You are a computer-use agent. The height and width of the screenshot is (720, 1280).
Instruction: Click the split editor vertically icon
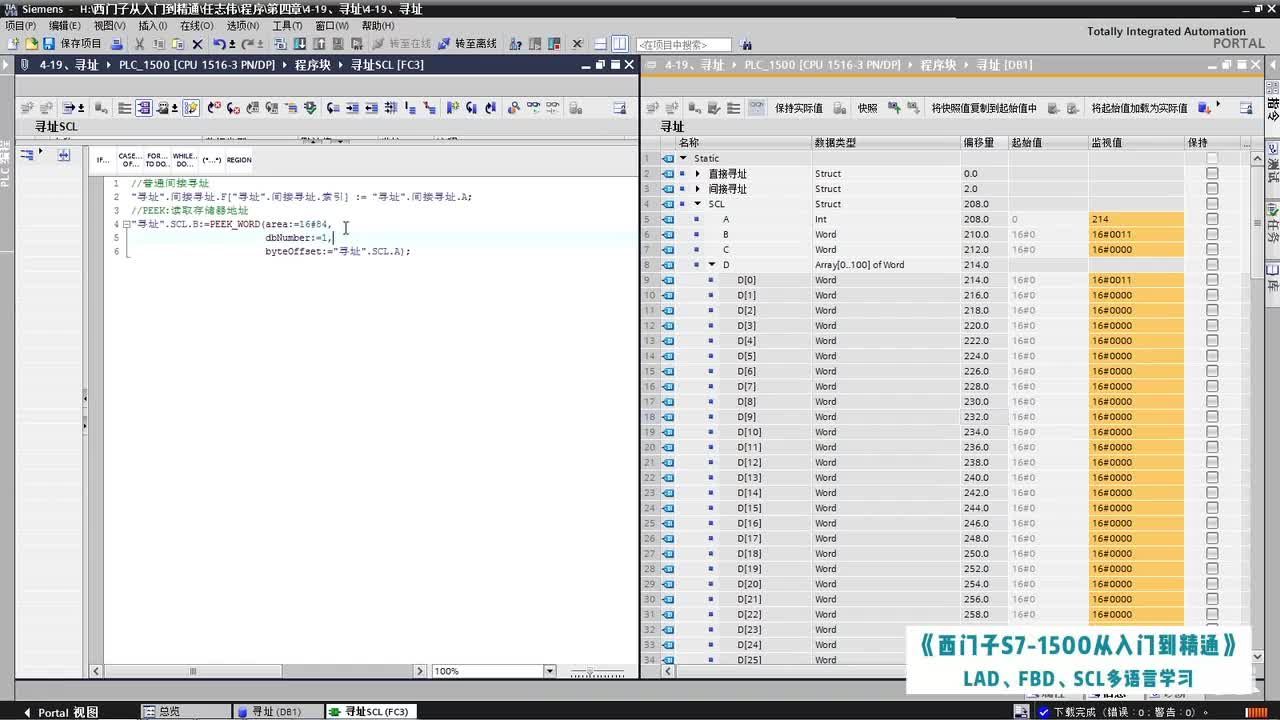point(619,44)
